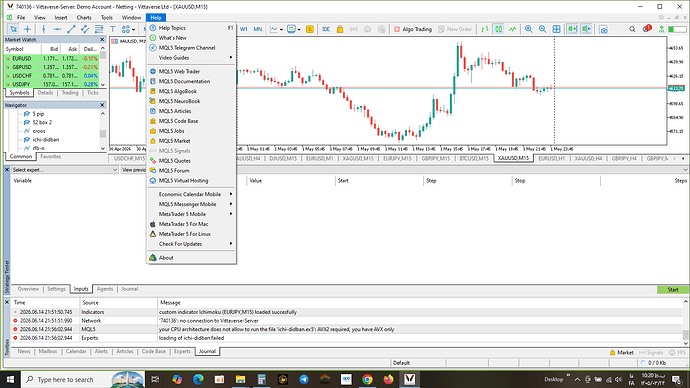The width and height of the screenshot is (690, 388).
Task: Select the text label tool
Action: (113, 29)
